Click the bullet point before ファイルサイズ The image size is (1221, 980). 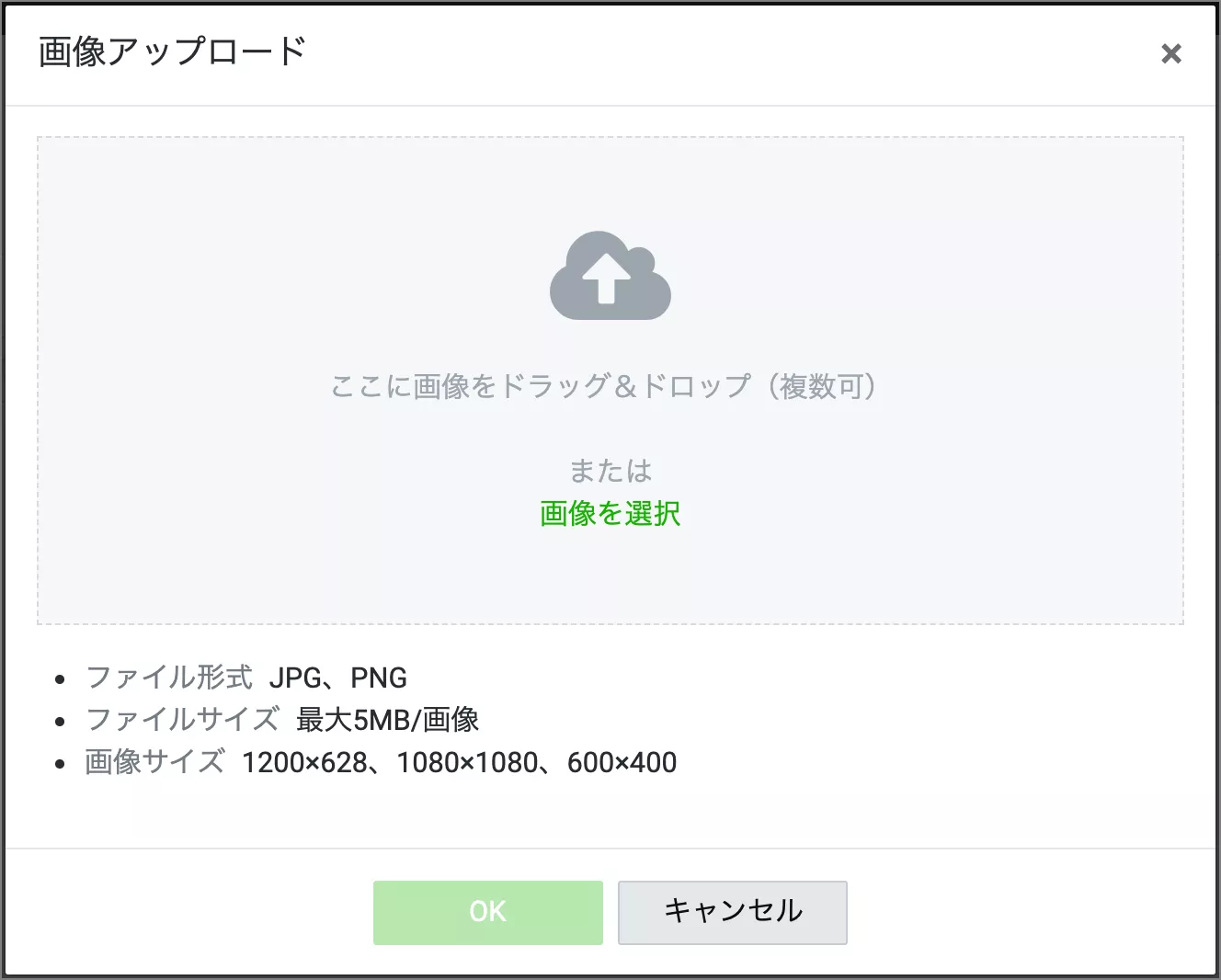[61, 722]
